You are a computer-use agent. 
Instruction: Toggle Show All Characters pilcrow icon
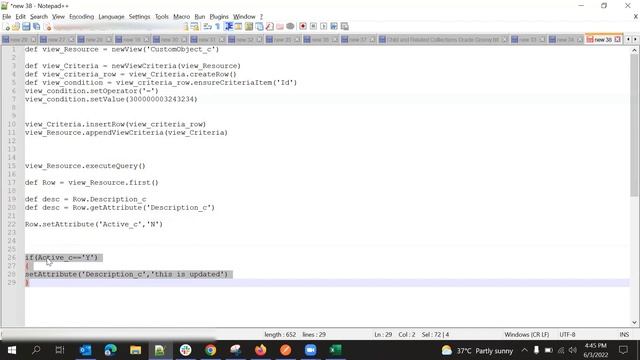[x=218, y=27]
